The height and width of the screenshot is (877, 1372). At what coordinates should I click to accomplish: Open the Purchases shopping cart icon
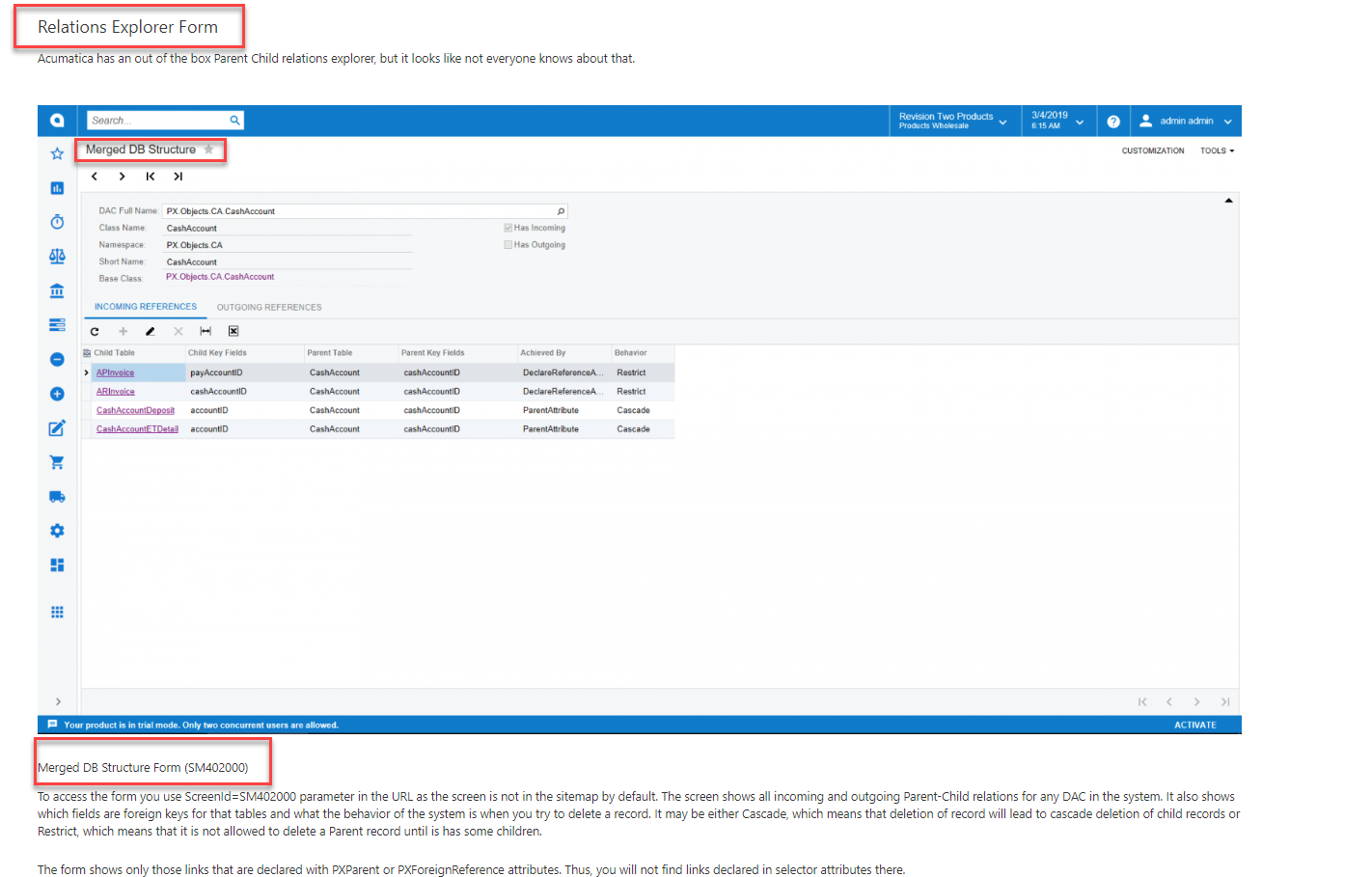(57, 462)
